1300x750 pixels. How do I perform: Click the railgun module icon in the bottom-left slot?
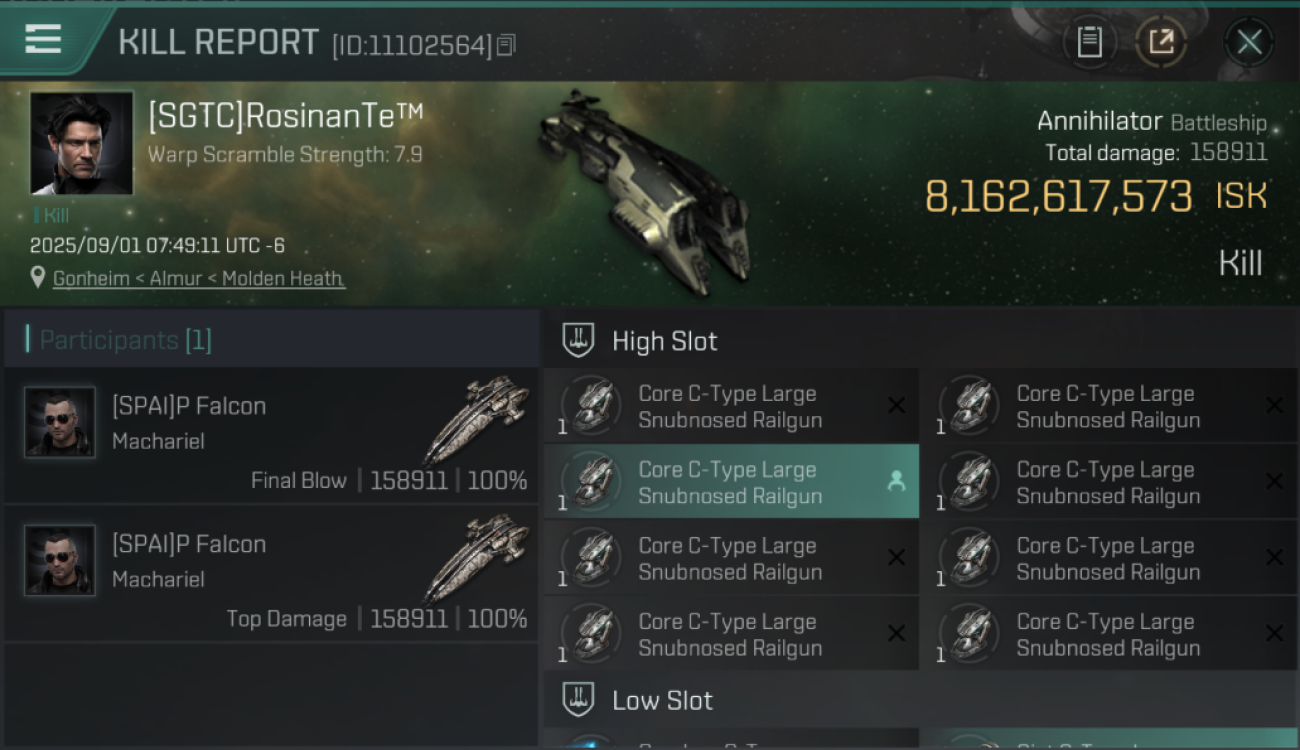coord(593,634)
